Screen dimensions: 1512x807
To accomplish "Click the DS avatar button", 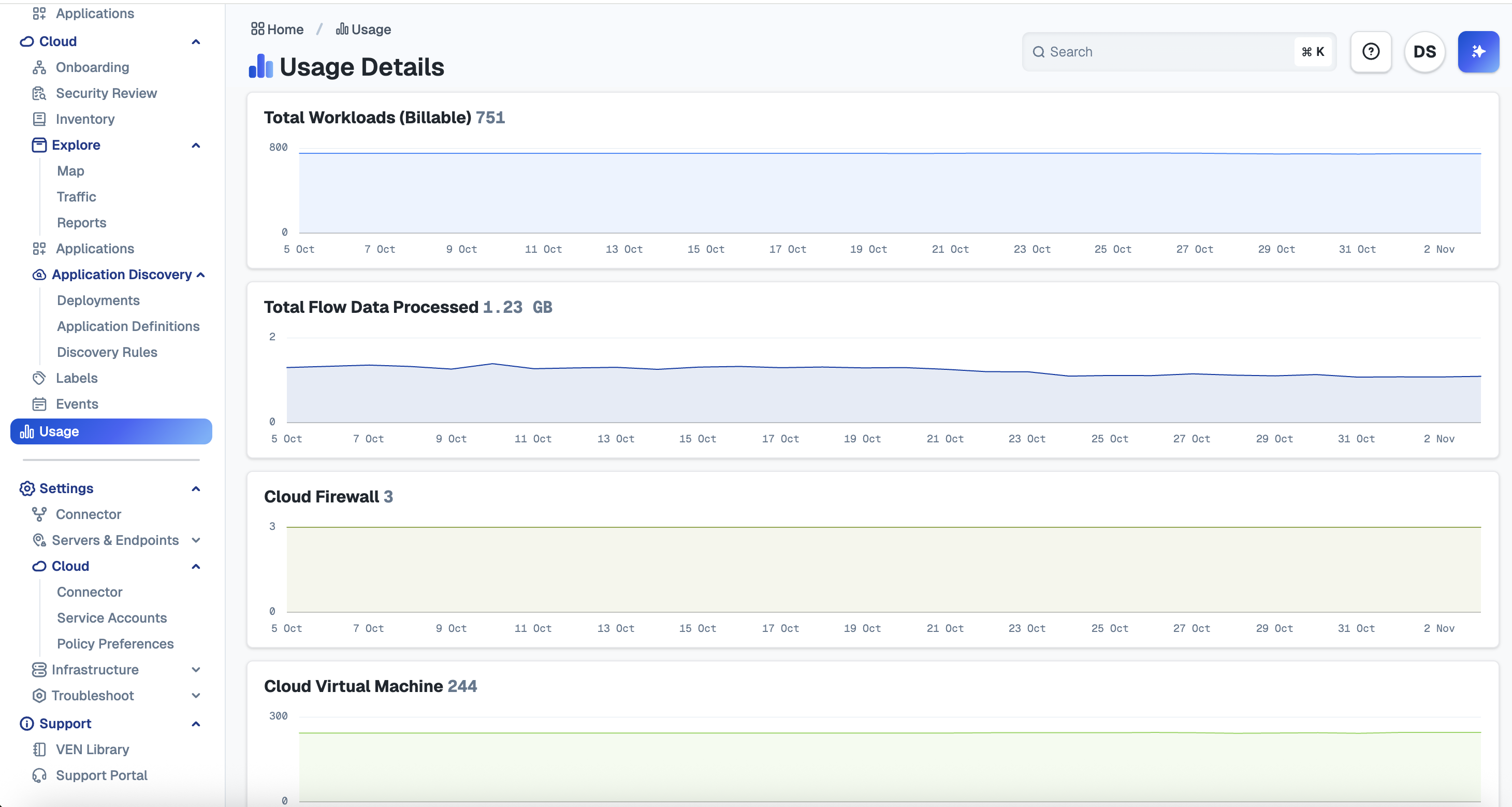I will click(1424, 52).
